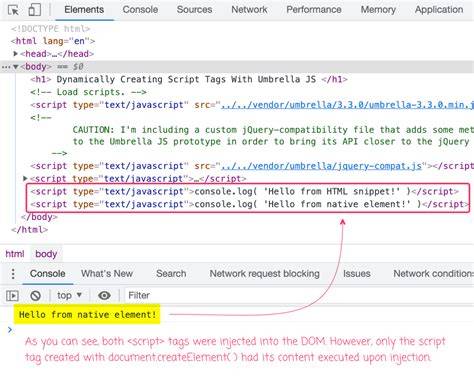Open the Performance tab

tap(314, 10)
